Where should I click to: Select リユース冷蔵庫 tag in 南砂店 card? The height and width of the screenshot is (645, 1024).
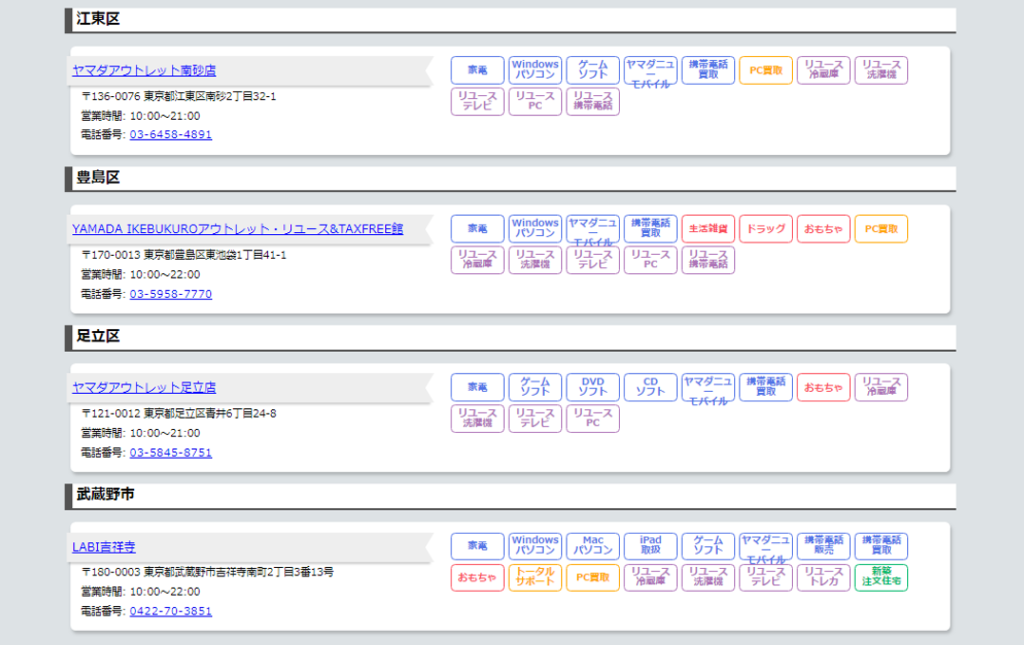pos(824,70)
